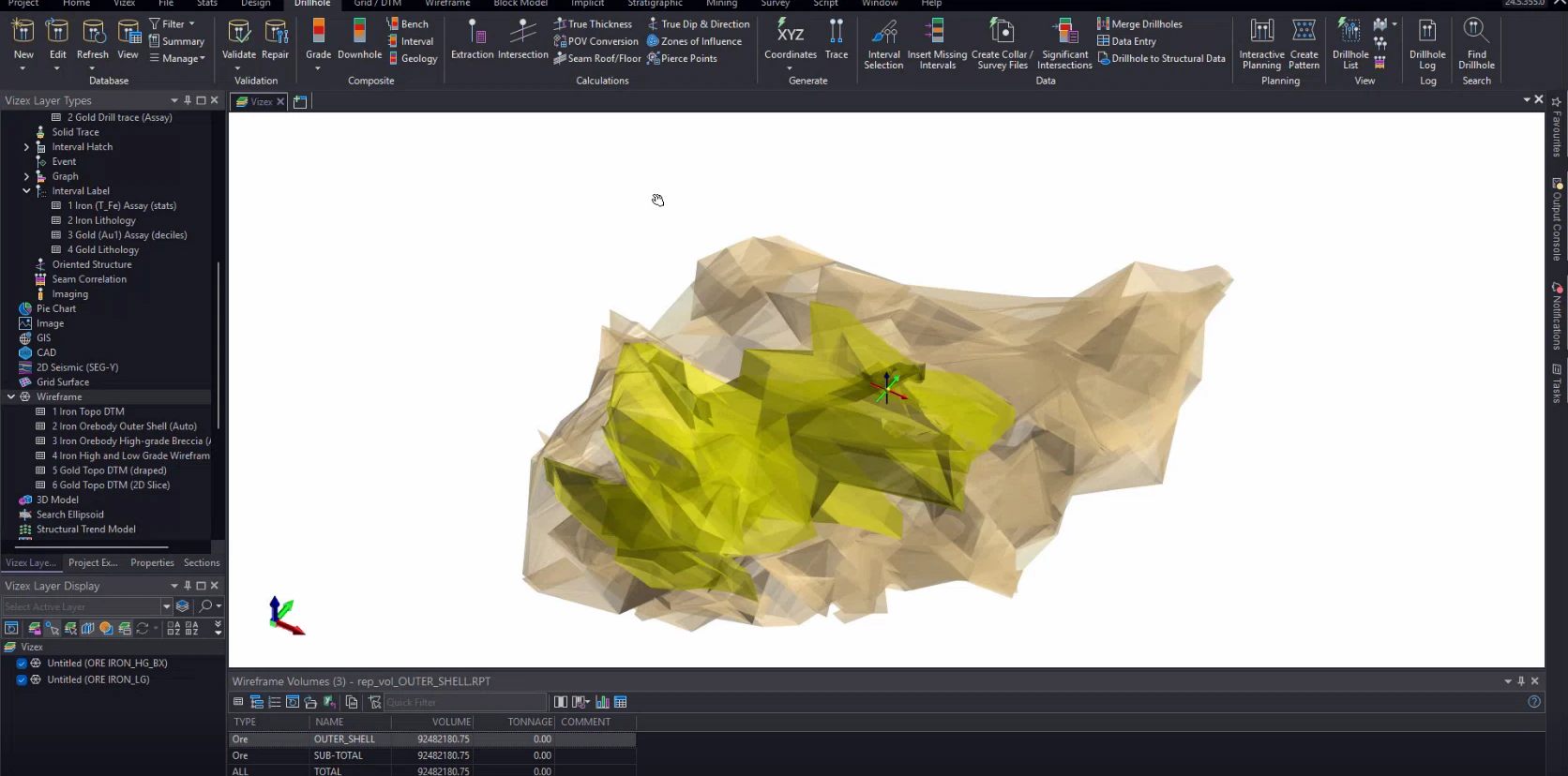This screenshot has width=1568, height=776.
Task: Uncheck the Untitled (ORE IRON_HG_BX) layer
Action: [22, 663]
